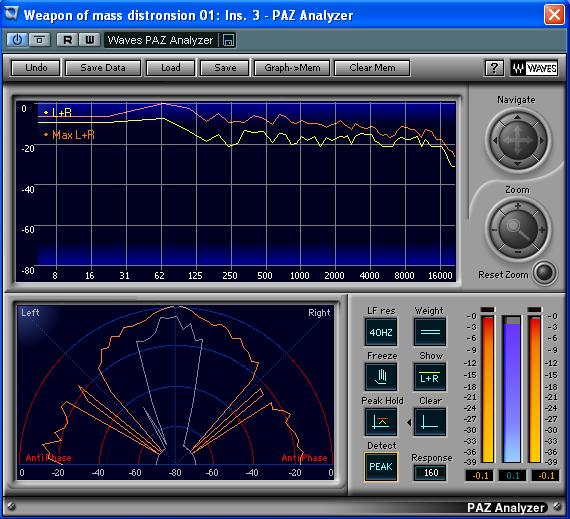Click the Zoom dial left minus
Screen dimensions: 570x519
tap(495, 230)
